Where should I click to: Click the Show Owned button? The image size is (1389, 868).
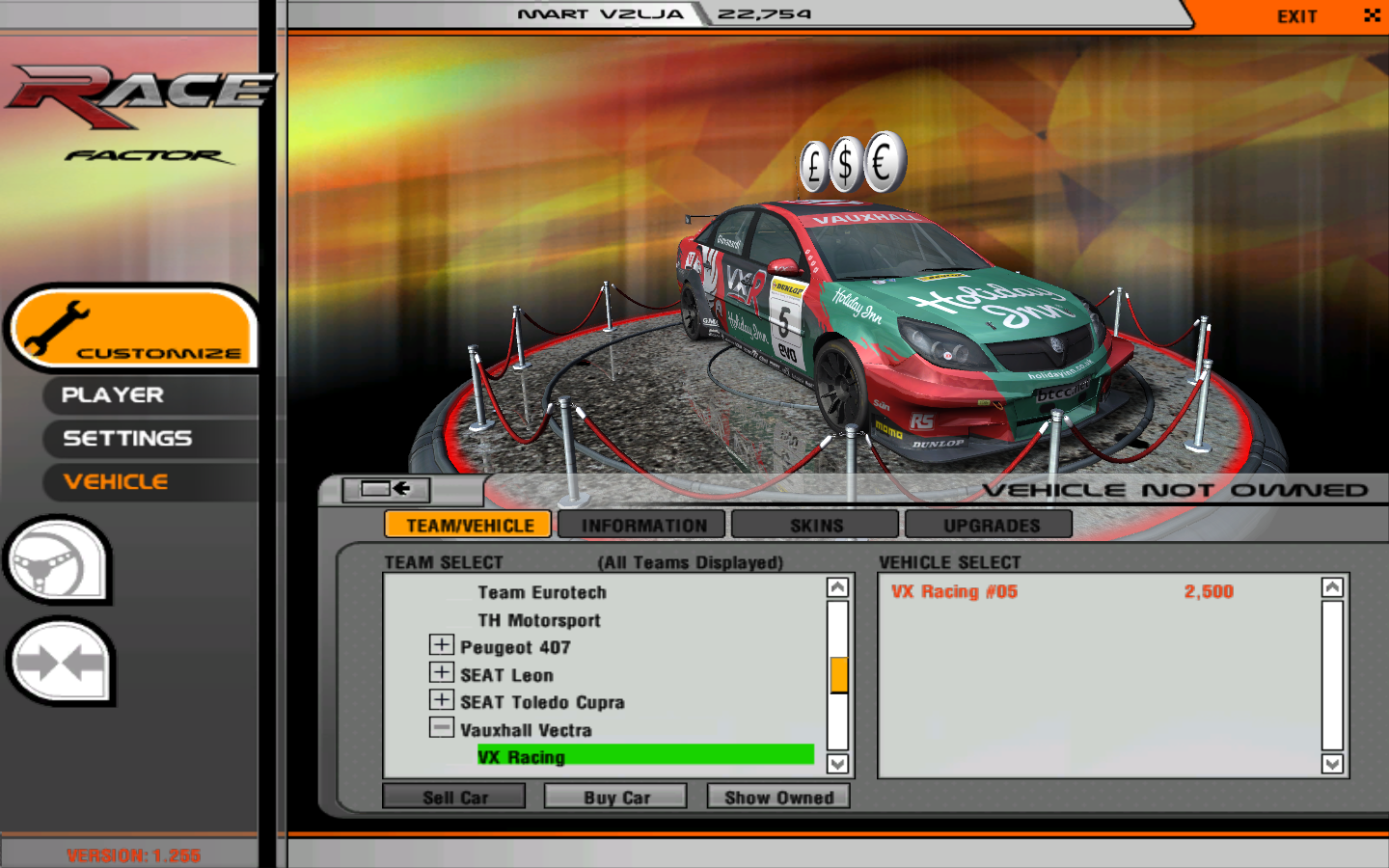[778, 797]
